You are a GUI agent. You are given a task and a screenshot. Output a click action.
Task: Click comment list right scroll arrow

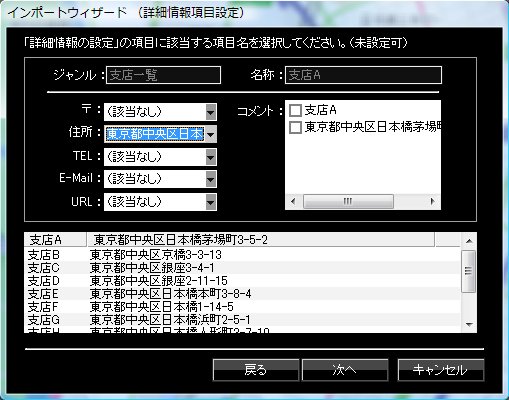point(432,201)
